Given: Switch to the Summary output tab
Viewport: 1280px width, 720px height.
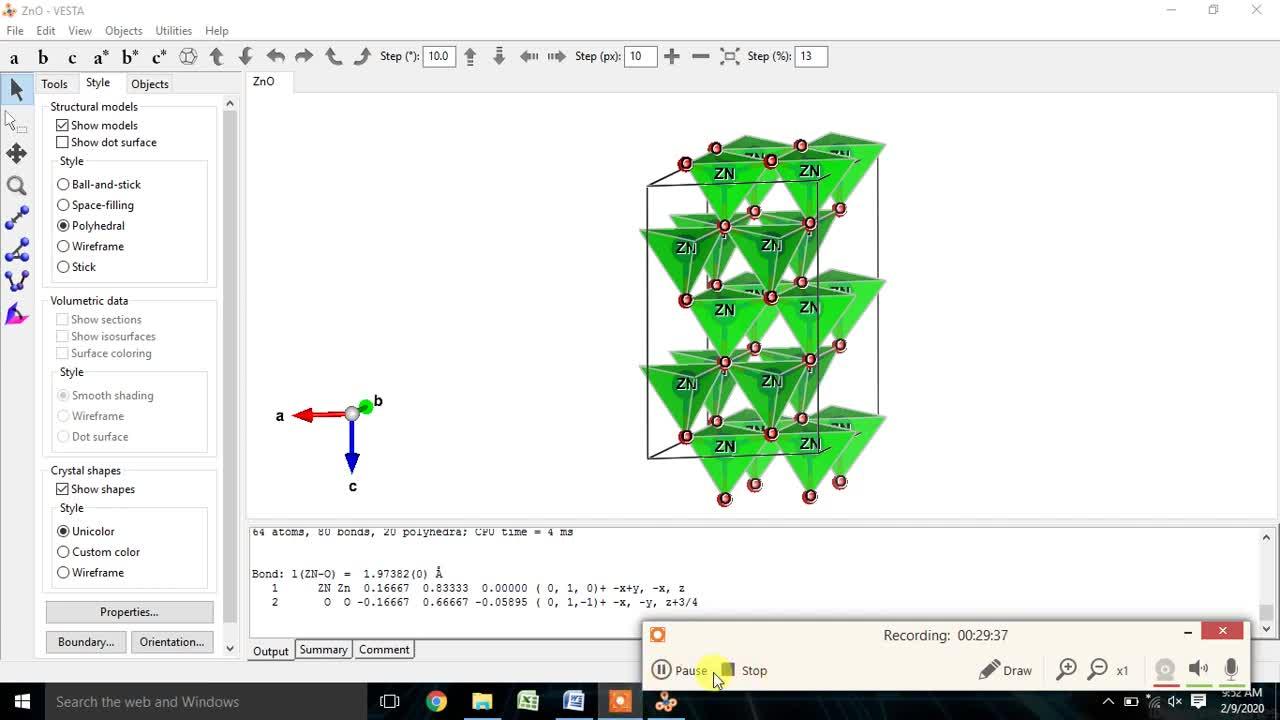Looking at the screenshot, I should [323, 650].
